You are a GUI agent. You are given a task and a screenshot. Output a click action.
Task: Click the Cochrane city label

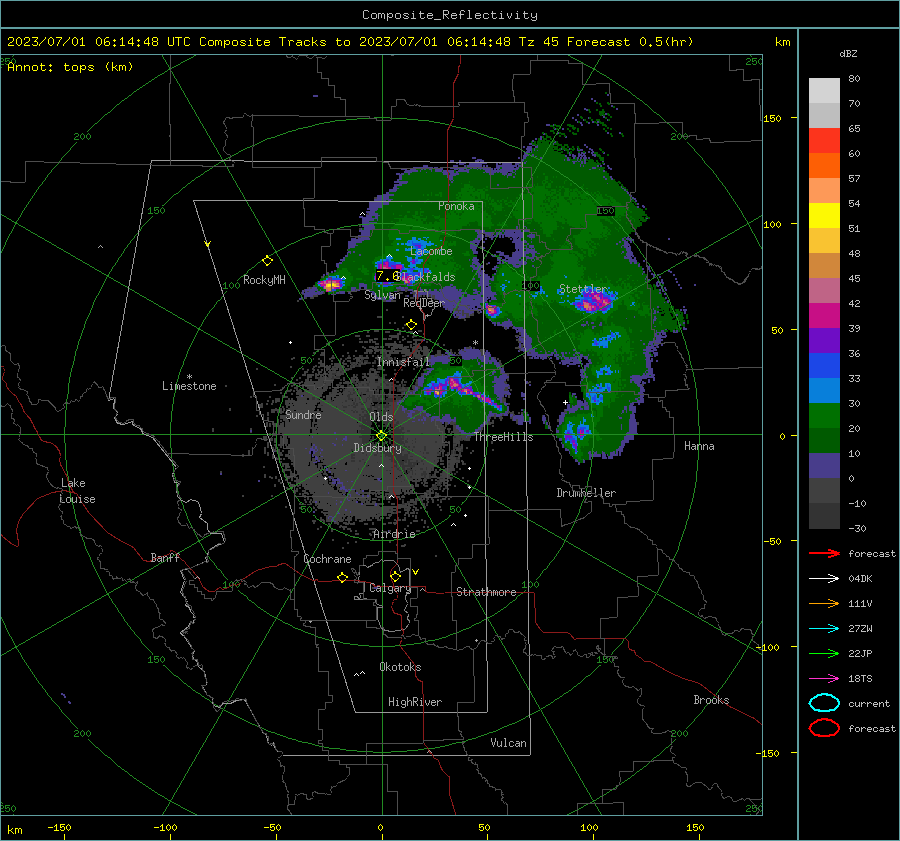[x=327, y=559]
